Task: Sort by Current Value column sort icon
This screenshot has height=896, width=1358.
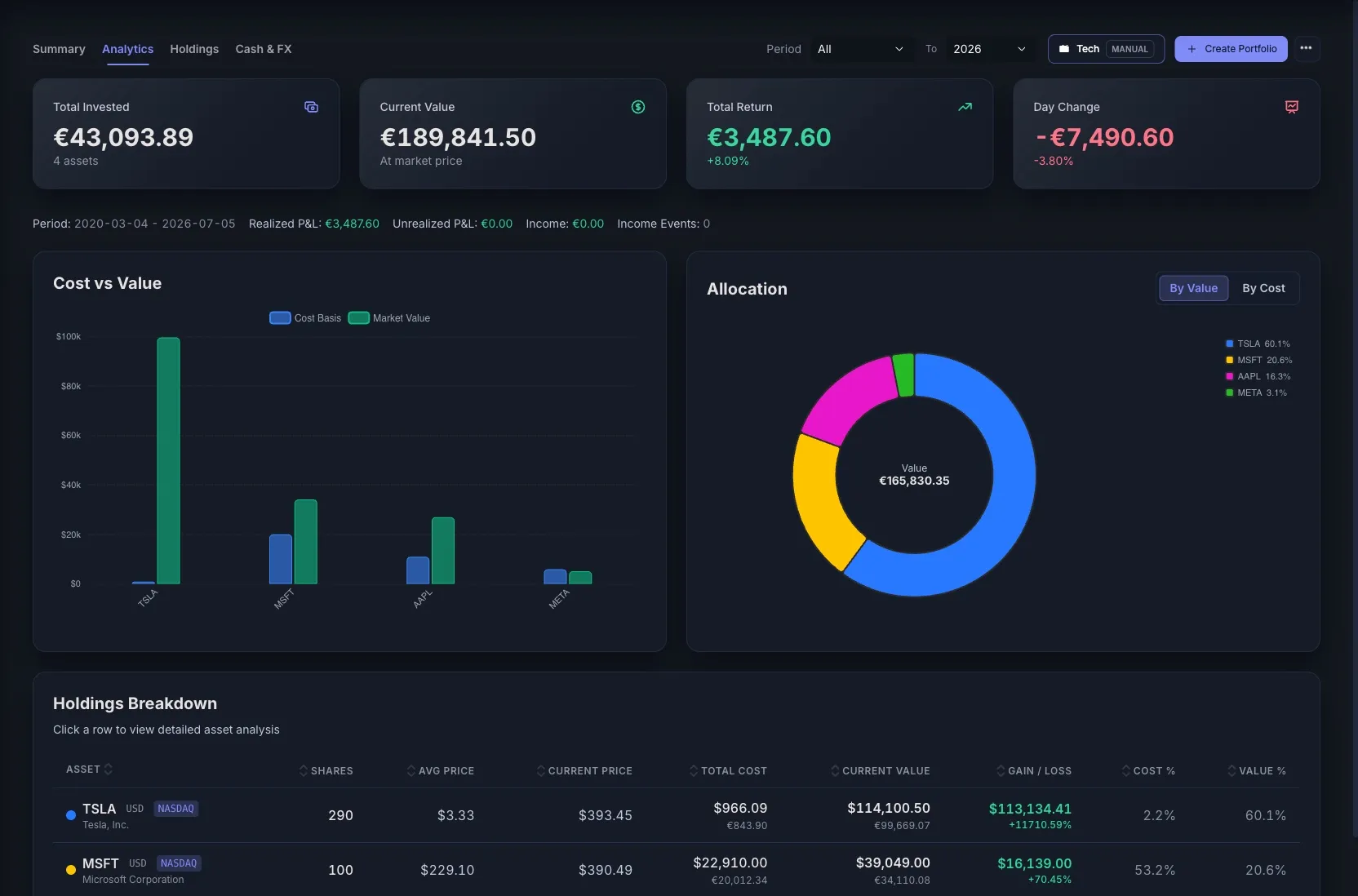Action: (x=835, y=770)
